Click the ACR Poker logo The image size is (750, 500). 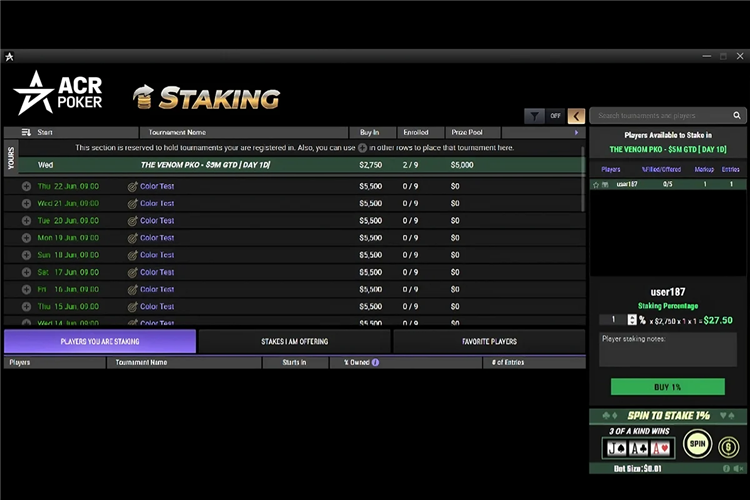click(x=58, y=93)
